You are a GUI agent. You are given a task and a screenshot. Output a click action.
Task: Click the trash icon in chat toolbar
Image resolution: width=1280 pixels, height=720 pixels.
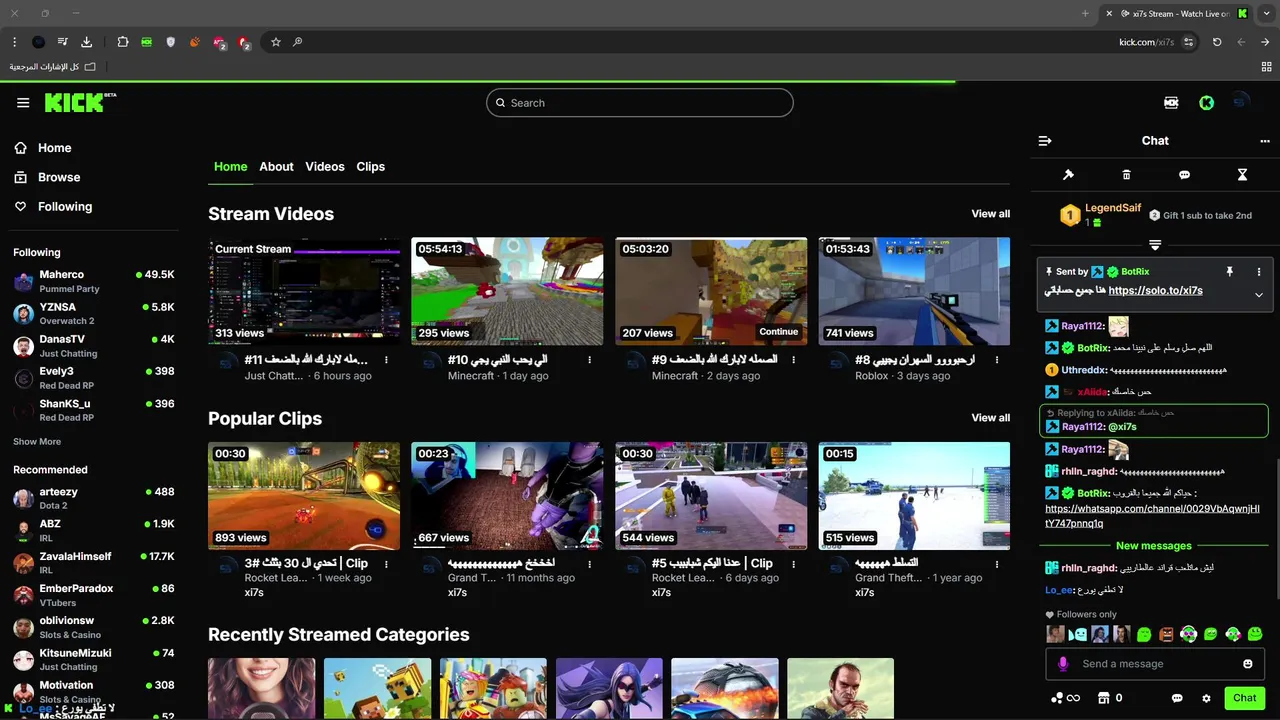click(x=1126, y=175)
